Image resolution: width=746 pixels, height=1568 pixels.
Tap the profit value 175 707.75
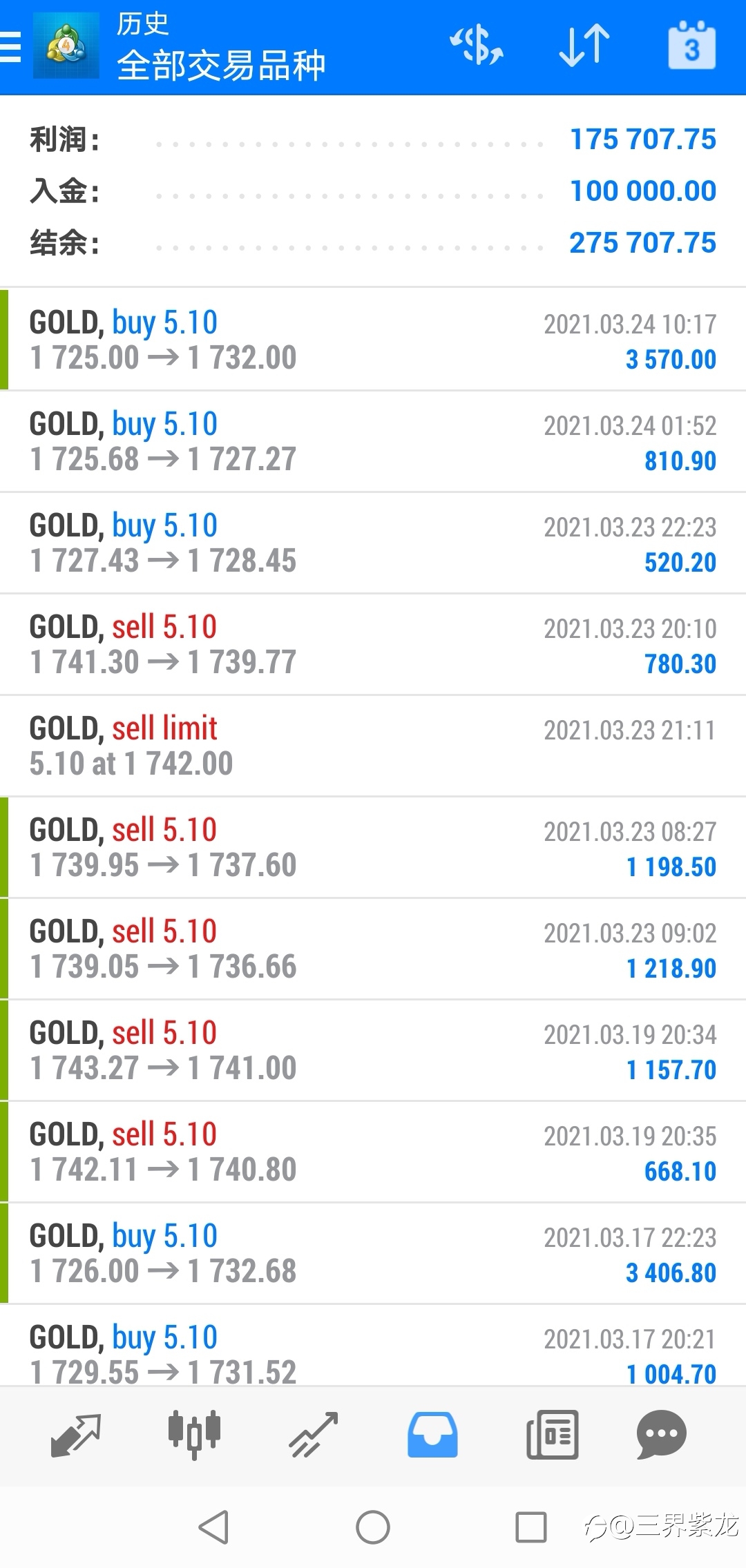pyautogui.click(x=642, y=139)
